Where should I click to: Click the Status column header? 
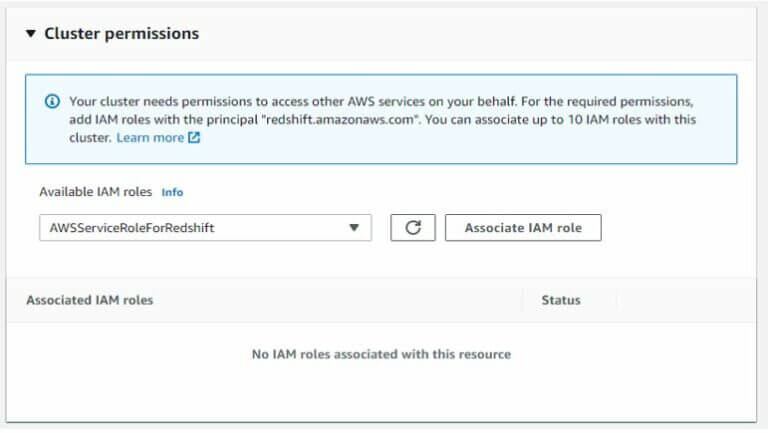(x=560, y=300)
